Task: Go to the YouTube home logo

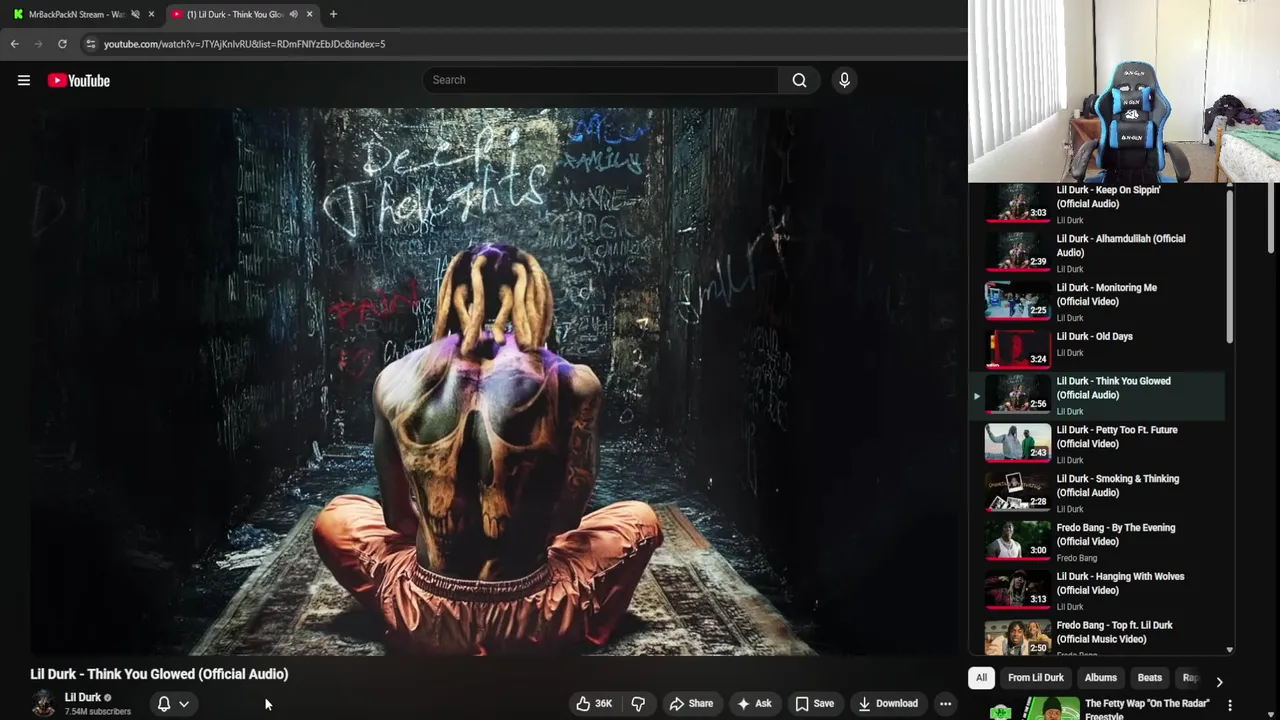Action: click(x=78, y=81)
